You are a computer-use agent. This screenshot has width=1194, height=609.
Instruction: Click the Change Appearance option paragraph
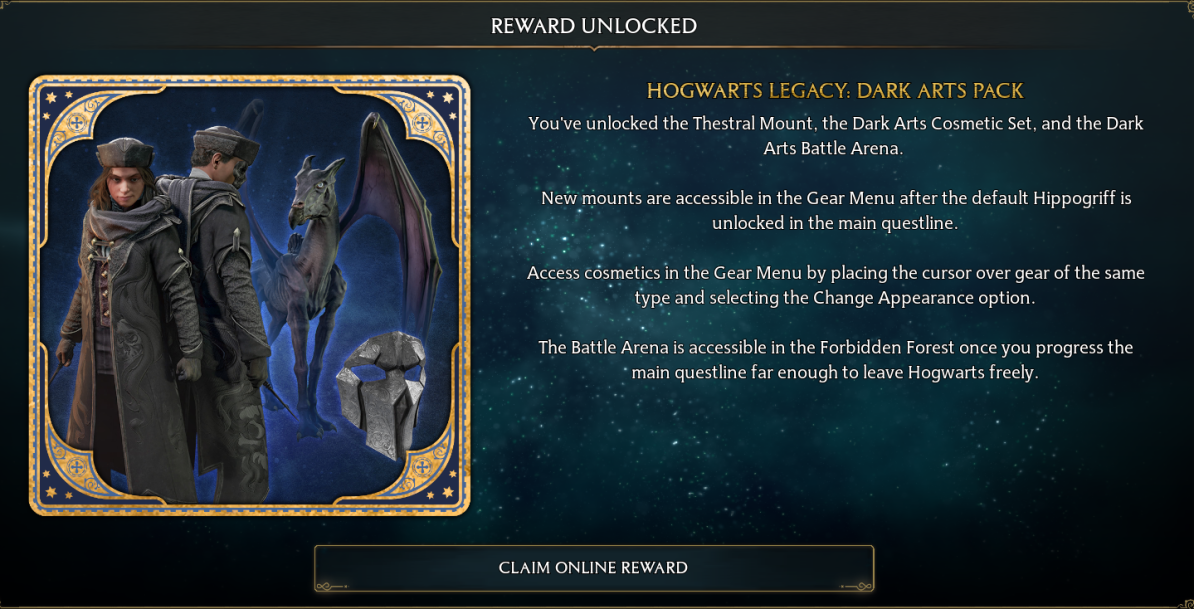[x=835, y=285]
